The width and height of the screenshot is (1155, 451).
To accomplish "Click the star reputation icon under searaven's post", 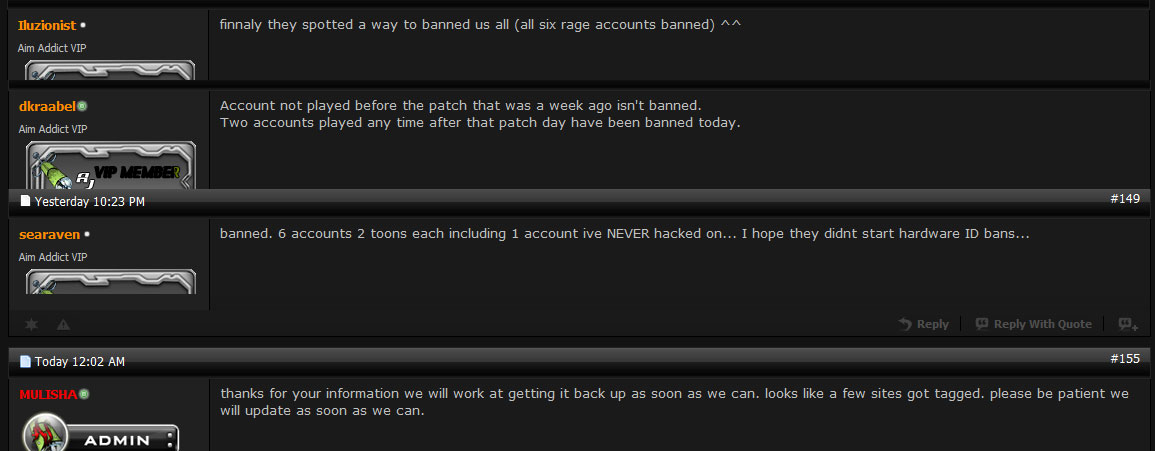I will click(x=31, y=324).
